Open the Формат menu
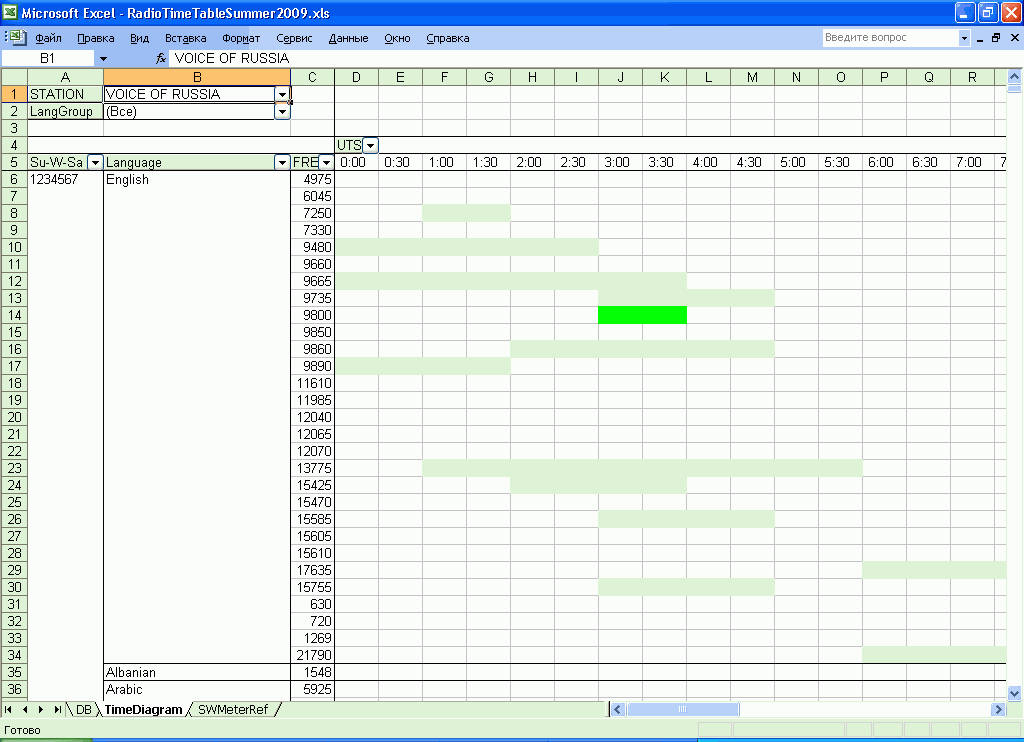The image size is (1024, 742). [x=241, y=38]
